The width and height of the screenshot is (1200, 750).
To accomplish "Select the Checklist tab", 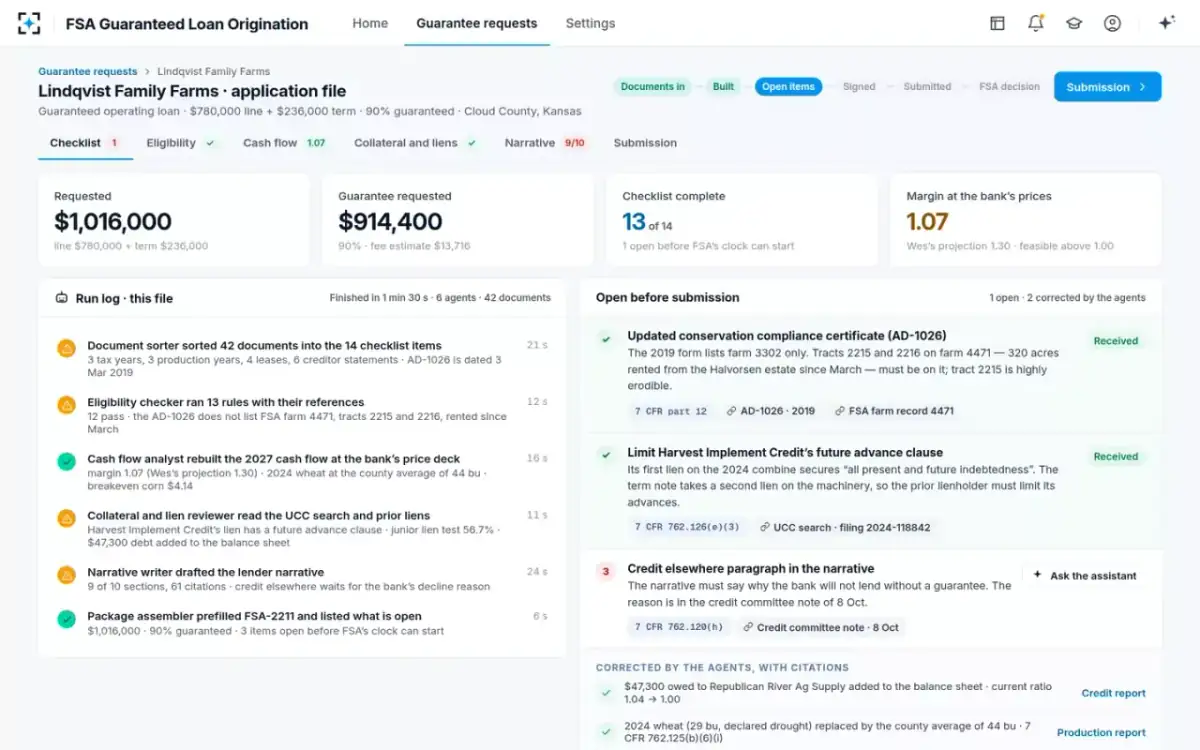I will click(x=85, y=143).
